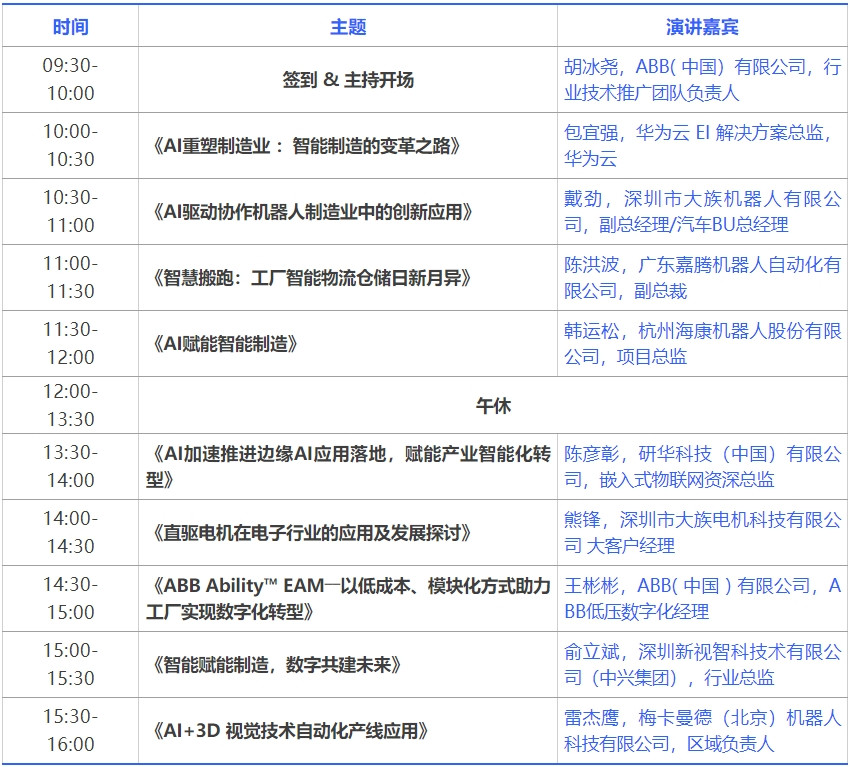851x767 pixels.
Task: Click topic 《AI驱动协作机器人制造业中的创新应用》
Action: (x=348, y=212)
